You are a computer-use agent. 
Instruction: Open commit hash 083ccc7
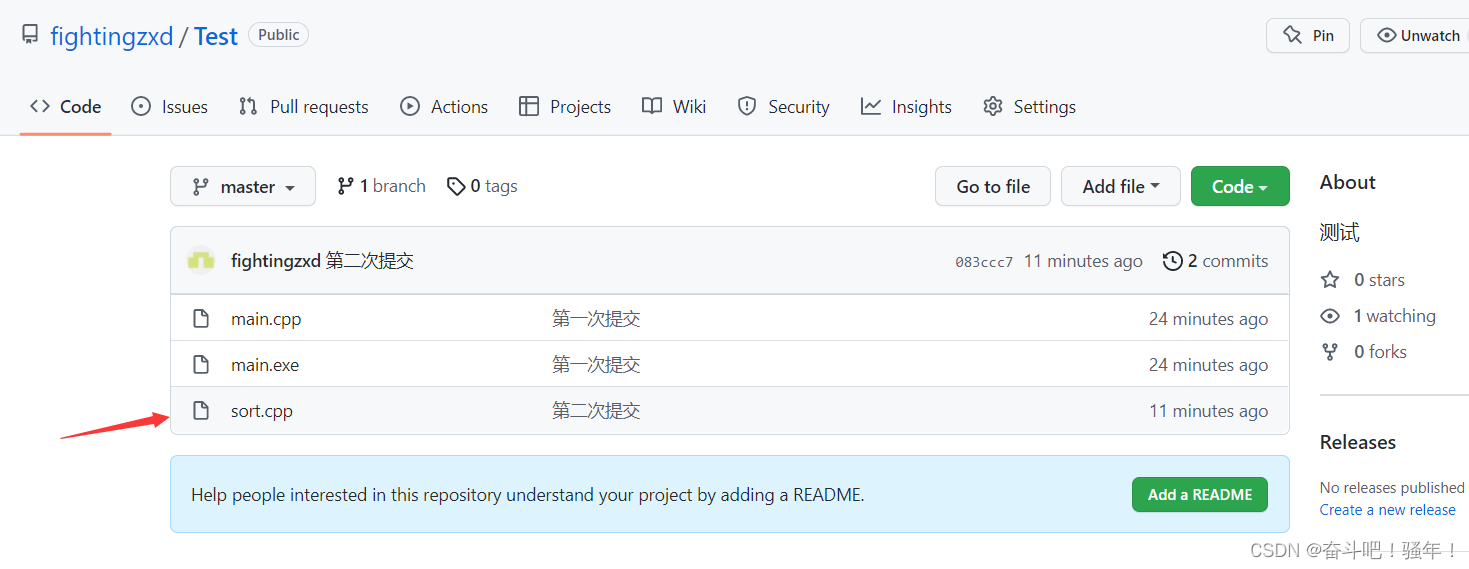pos(984,262)
